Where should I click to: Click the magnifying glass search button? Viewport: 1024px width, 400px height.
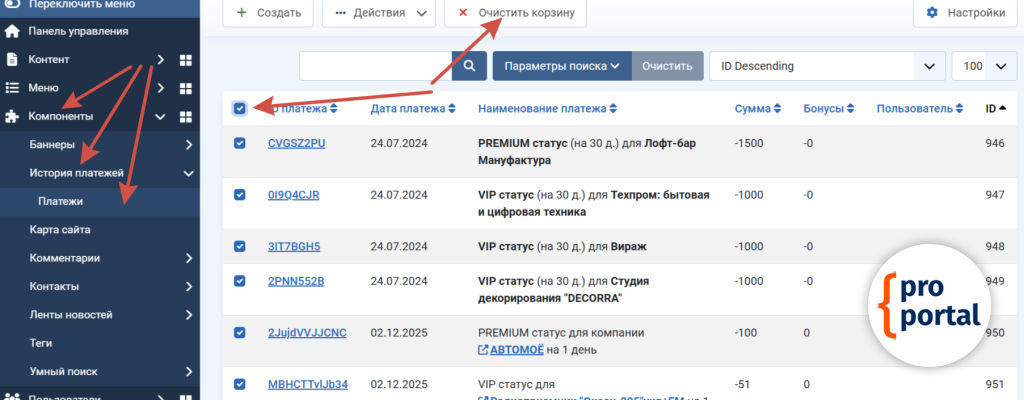(468, 66)
